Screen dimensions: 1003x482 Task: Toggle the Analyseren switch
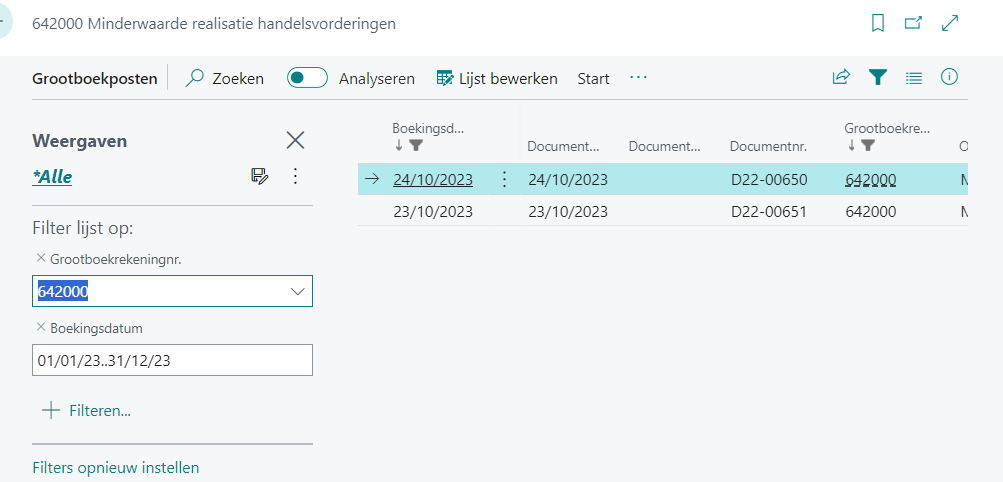click(x=307, y=78)
